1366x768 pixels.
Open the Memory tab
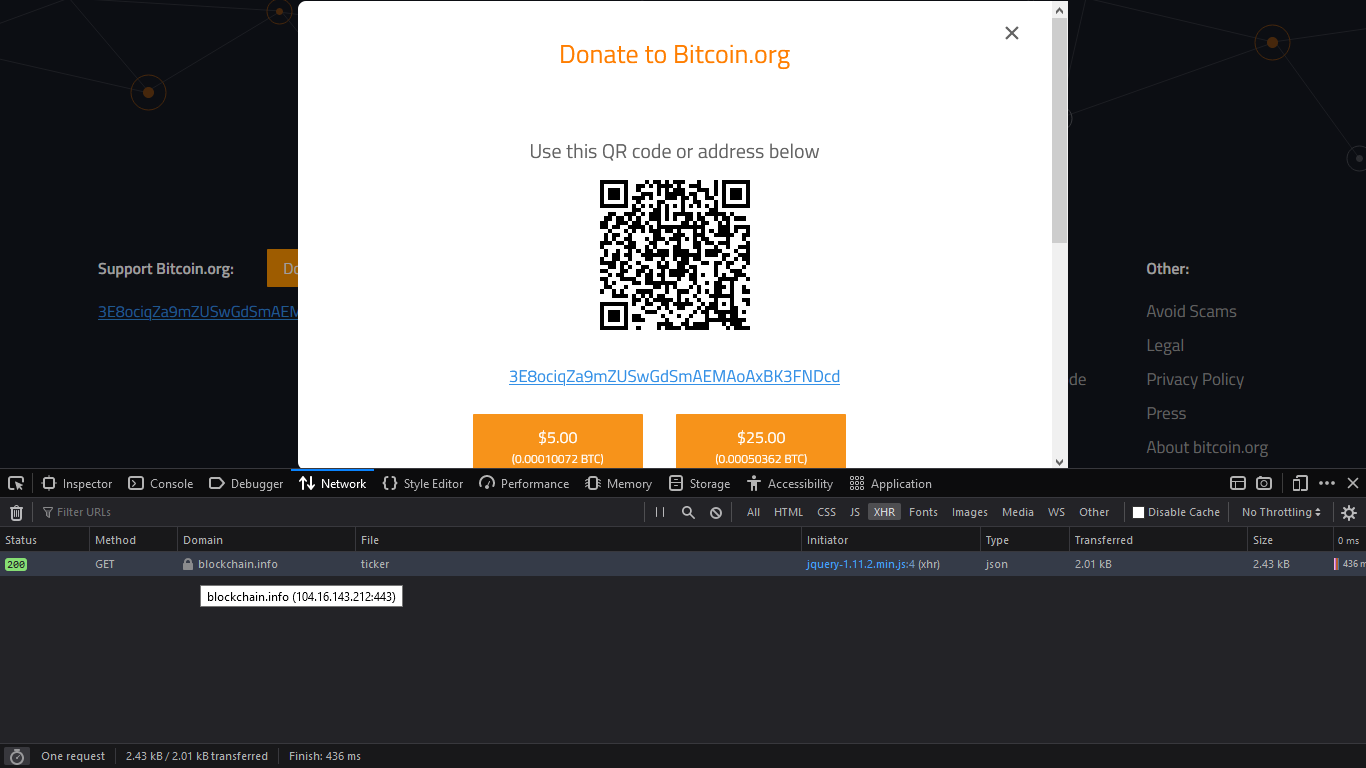(x=618, y=483)
